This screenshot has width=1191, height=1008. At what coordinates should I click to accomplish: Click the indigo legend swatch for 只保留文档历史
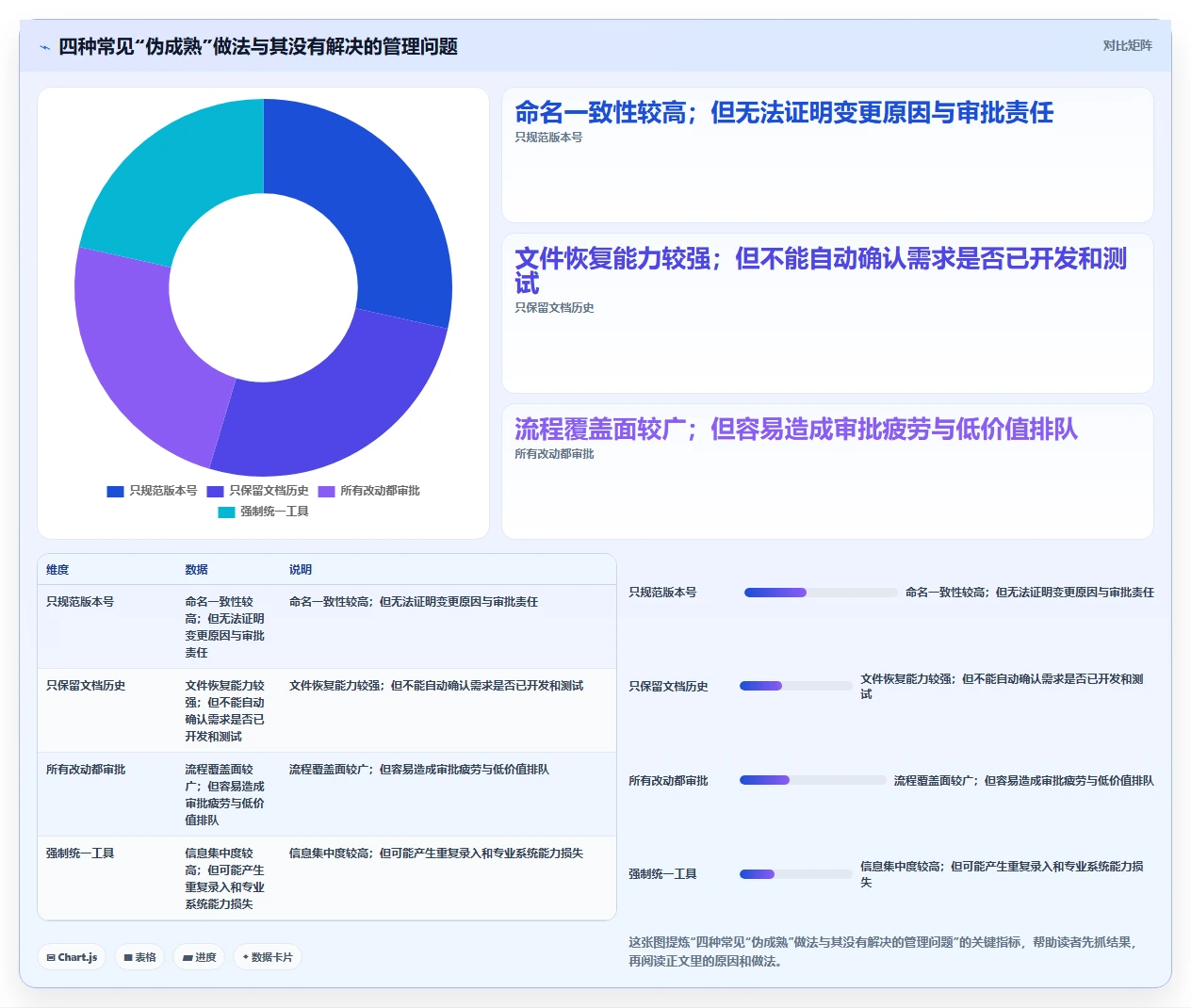point(215,491)
